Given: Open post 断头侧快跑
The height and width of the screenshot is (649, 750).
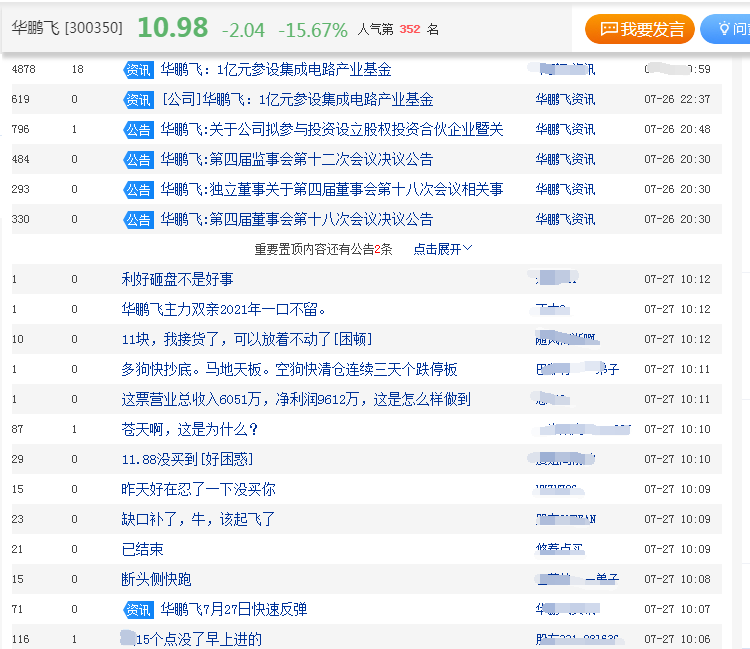Looking at the screenshot, I should 156,580.
